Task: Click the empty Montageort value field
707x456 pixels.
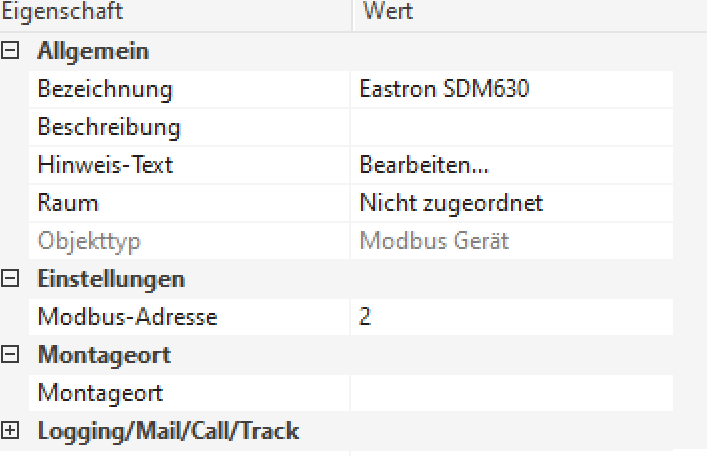Action: click(x=510, y=393)
